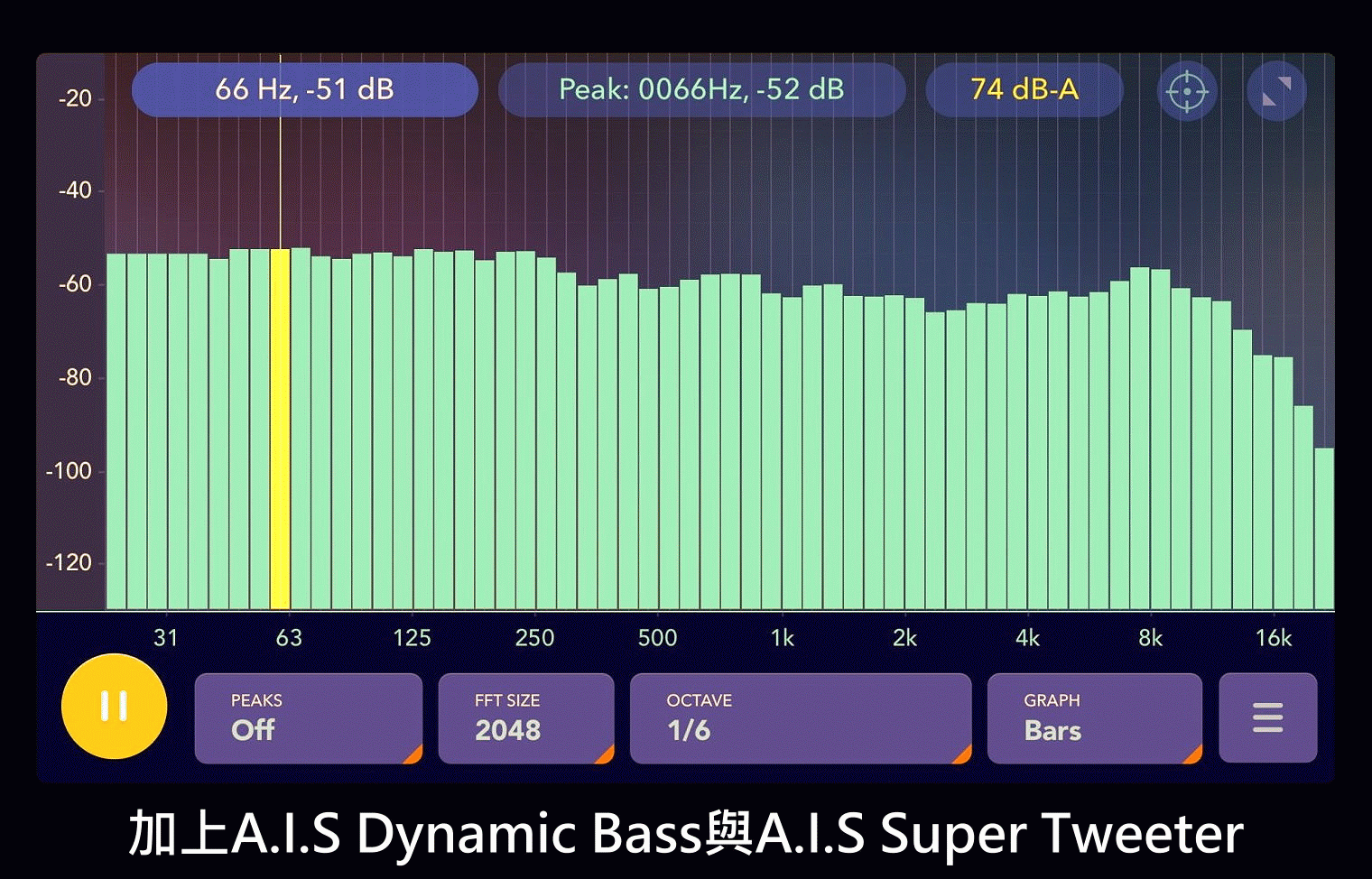Screen dimensions: 1372x879
Task: Click the 250 frequency axis label
Action: 534,638
